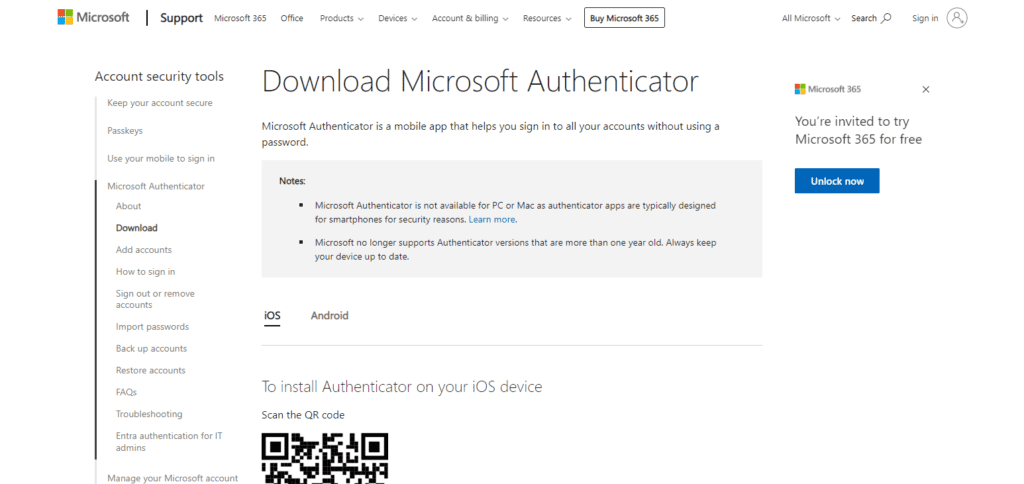Click Buy Microsoft 365 button
The width and height of the screenshot is (1024, 484).
click(624, 18)
